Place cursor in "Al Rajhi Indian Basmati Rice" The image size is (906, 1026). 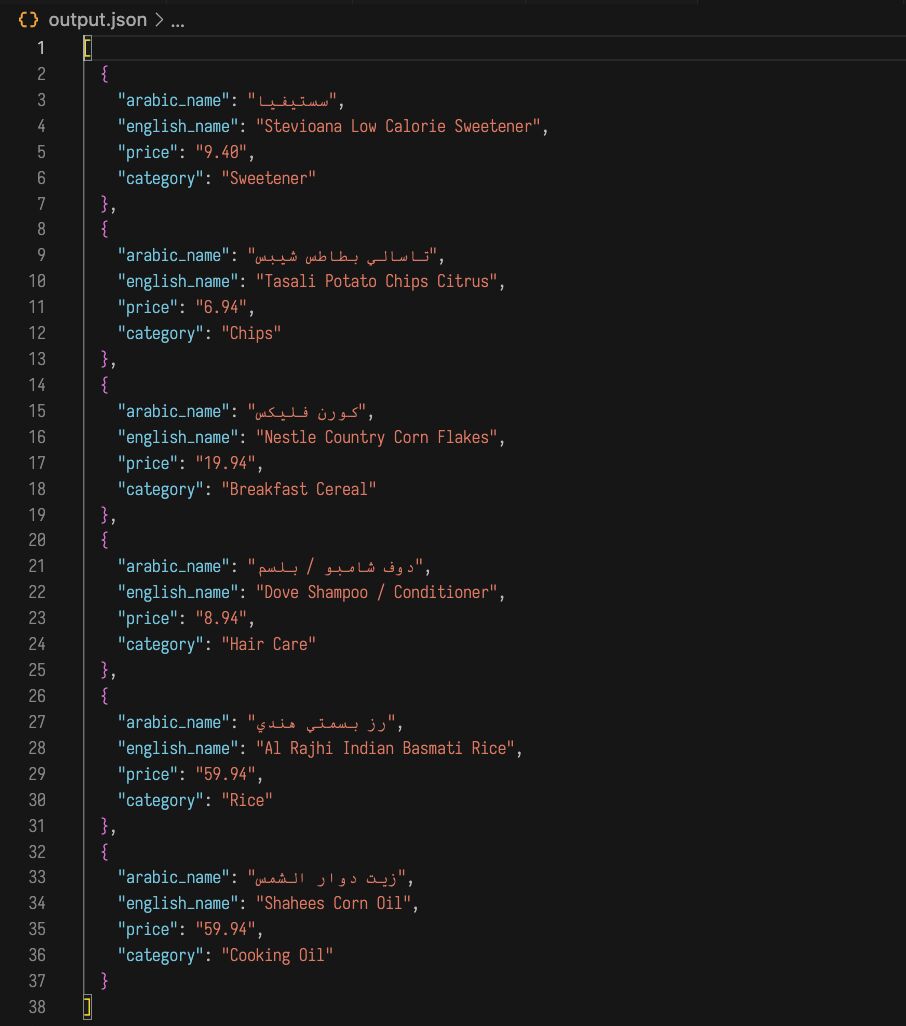point(387,748)
